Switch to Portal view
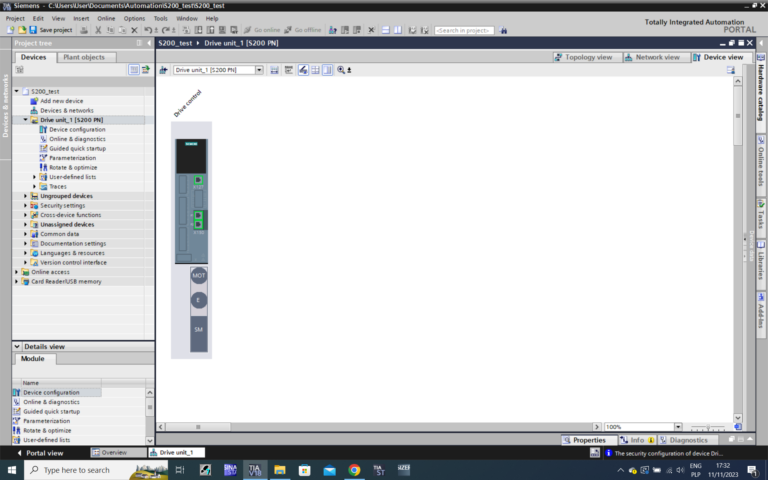 point(44,452)
